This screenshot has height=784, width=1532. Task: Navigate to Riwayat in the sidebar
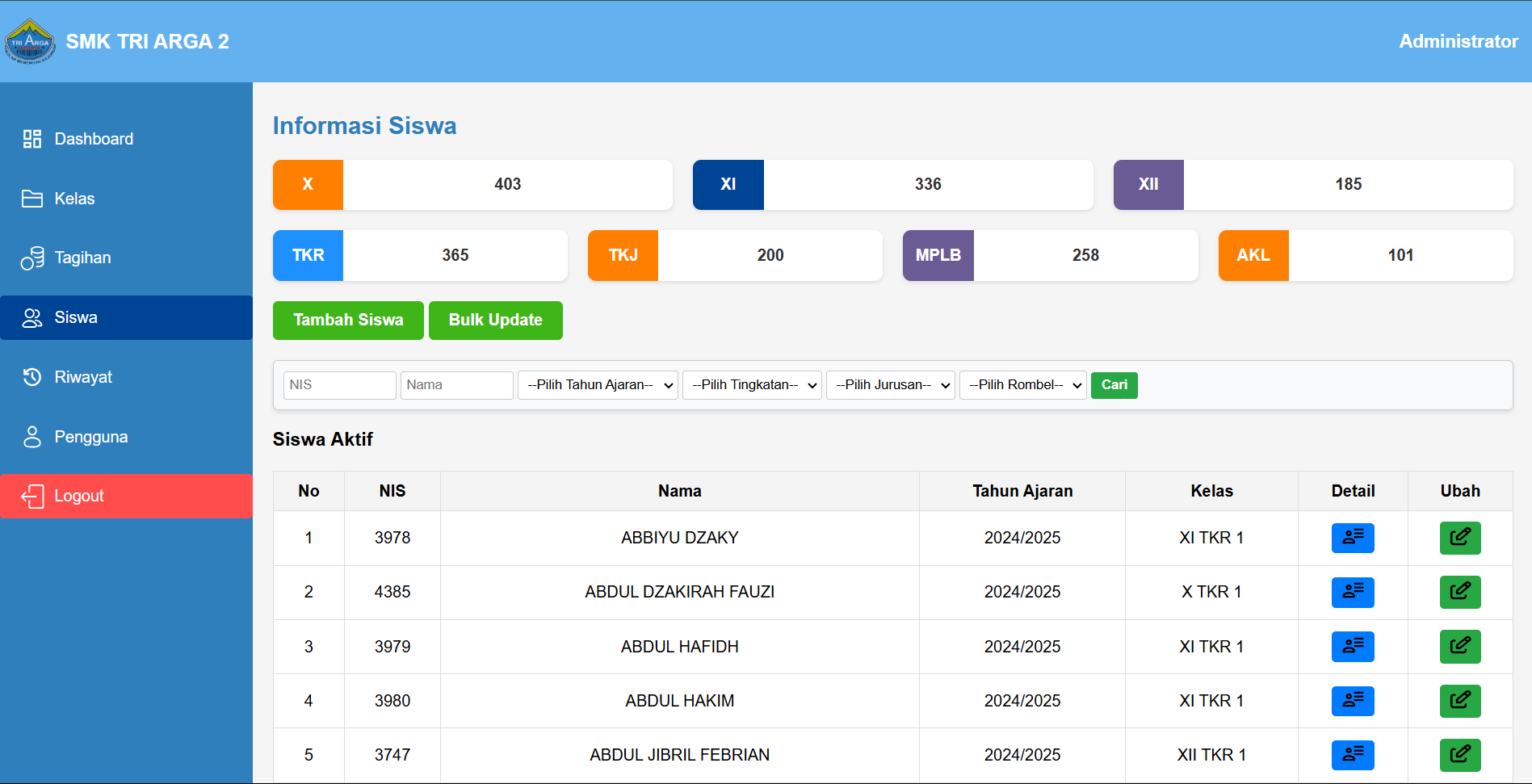tap(83, 377)
